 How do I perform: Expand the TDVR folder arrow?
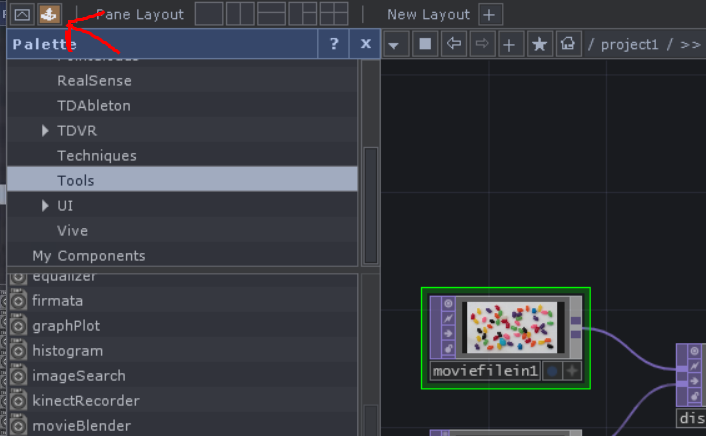tap(45, 131)
